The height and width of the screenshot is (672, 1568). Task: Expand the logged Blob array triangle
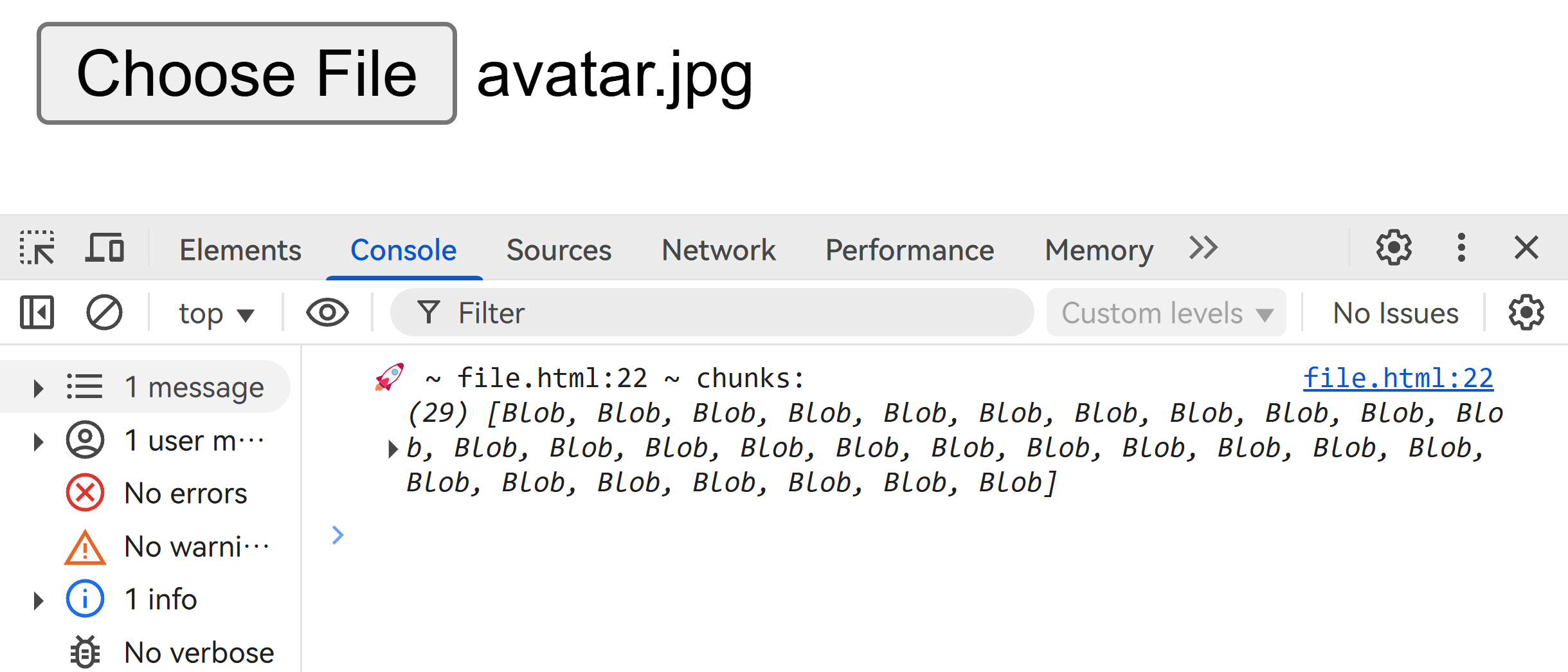[392, 448]
